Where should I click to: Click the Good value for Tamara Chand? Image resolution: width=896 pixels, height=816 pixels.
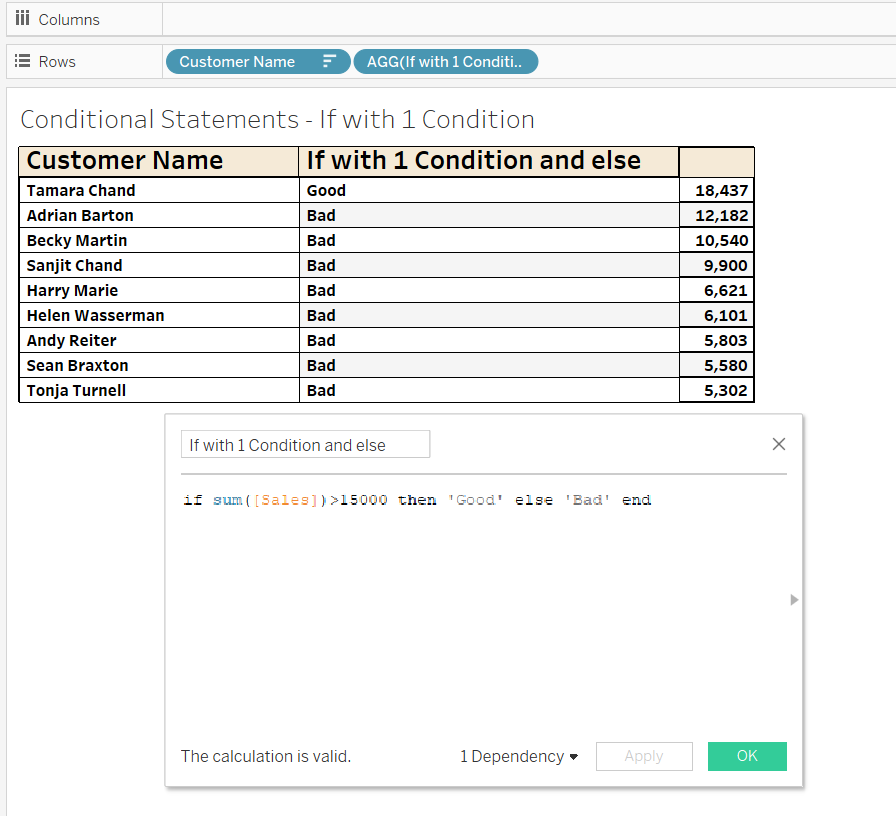tap(326, 190)
